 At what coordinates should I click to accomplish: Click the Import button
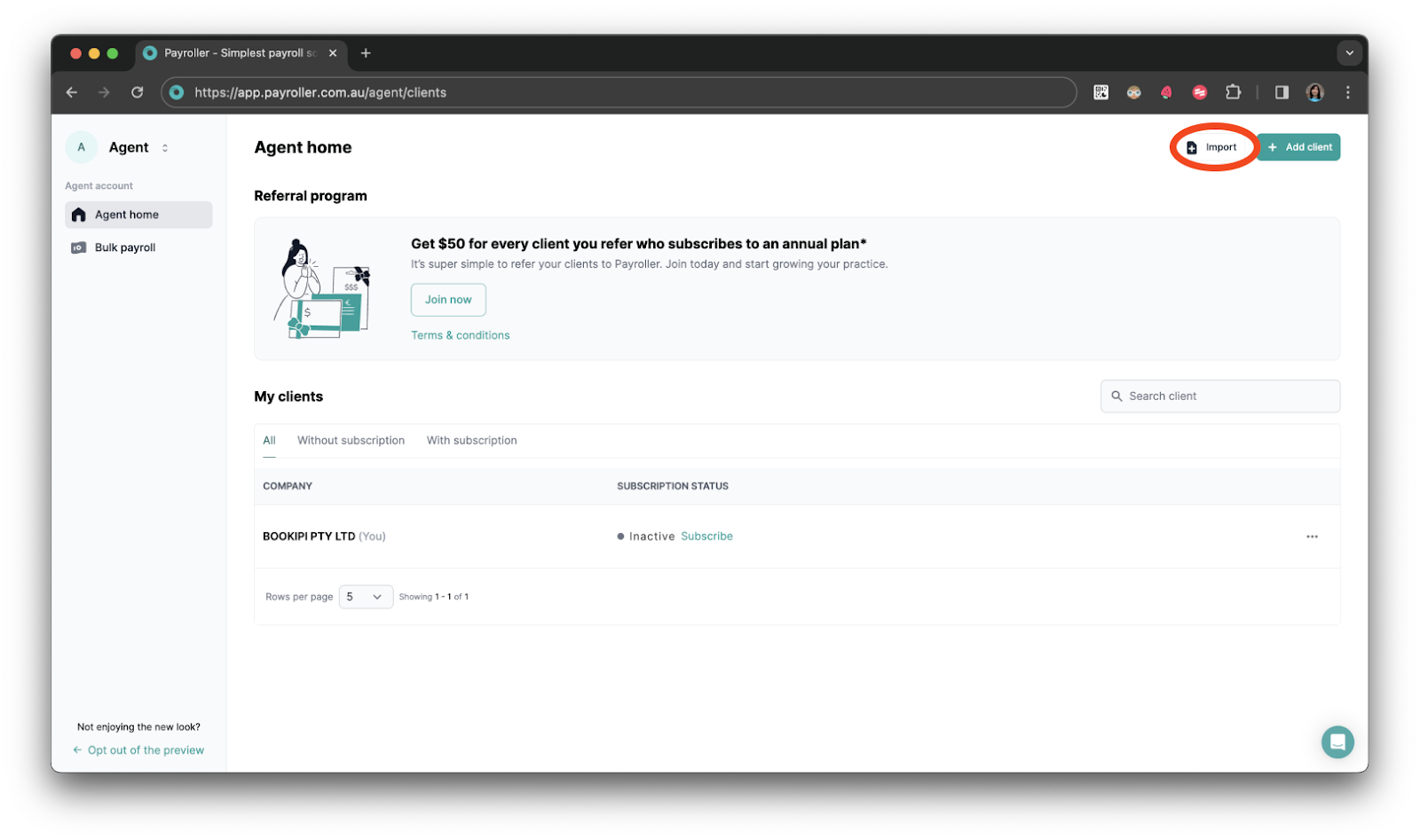pos(1212,147)
